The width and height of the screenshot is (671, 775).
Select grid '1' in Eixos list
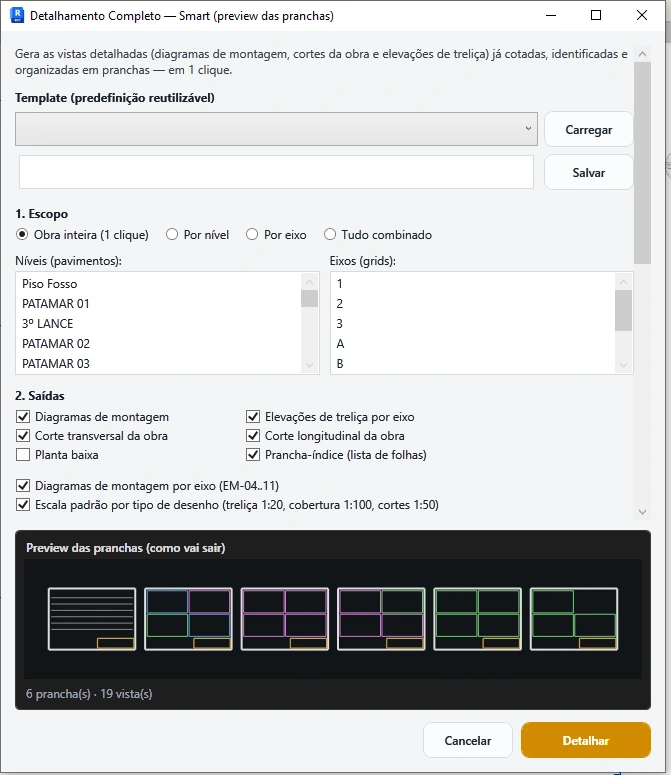473,284
